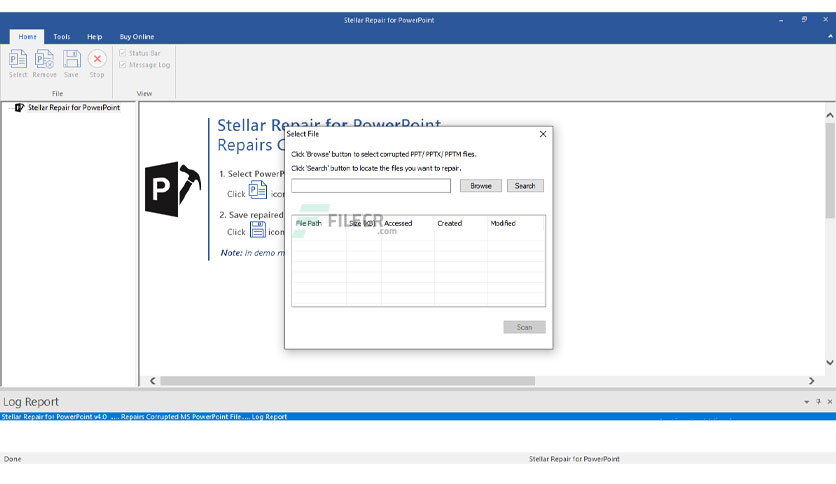Click the Size (KB) column header
Image resolution: width=836 pixels, height=484 pixels.
tap(363, 223)
